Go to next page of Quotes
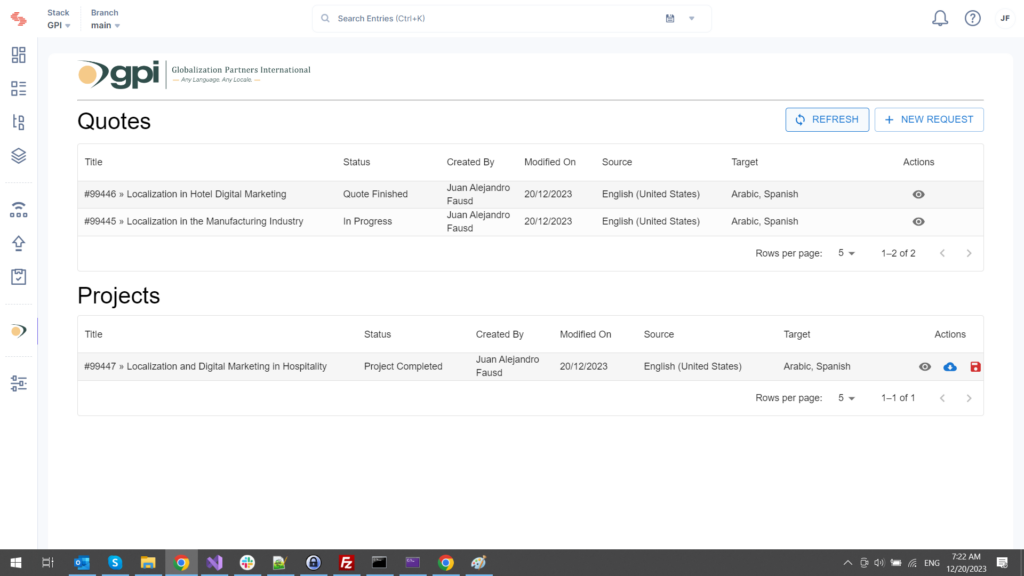The image size is (1024, 576). pyautogui.click(x=969, y=253)
